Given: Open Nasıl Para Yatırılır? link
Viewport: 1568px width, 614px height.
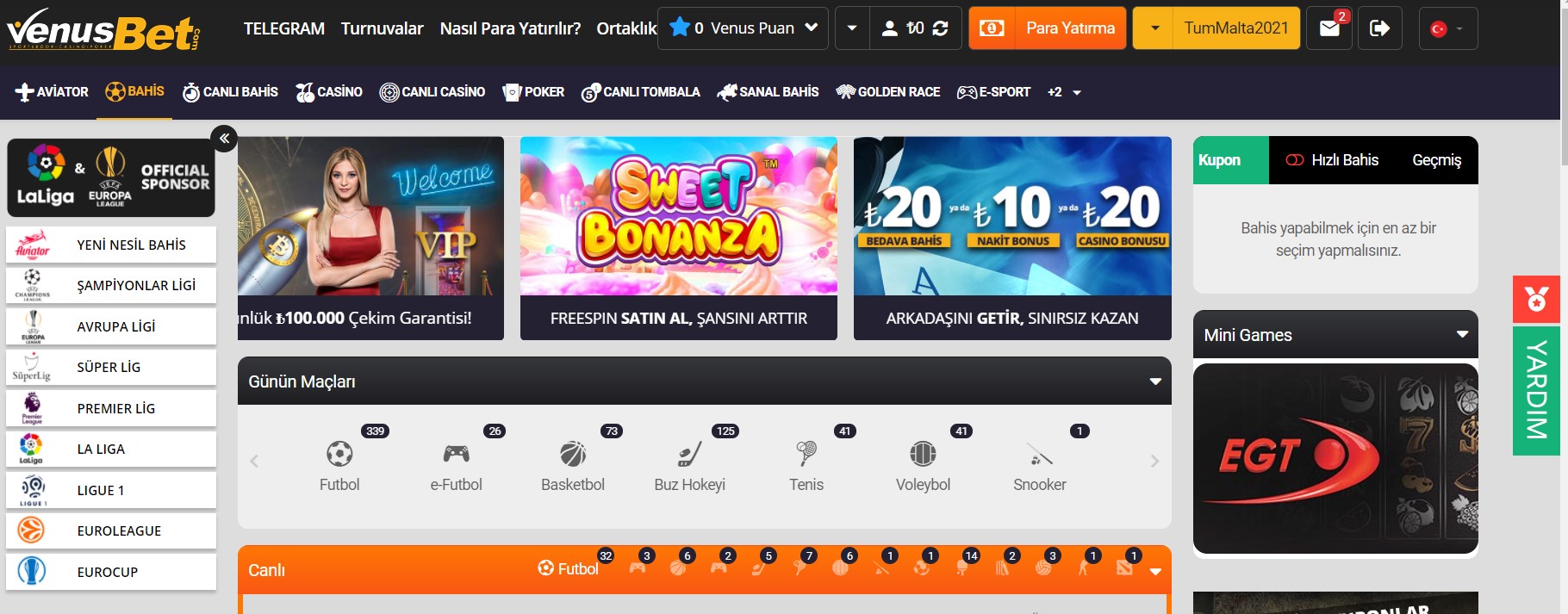Looking at the screenshot, I should pos(510,28).
